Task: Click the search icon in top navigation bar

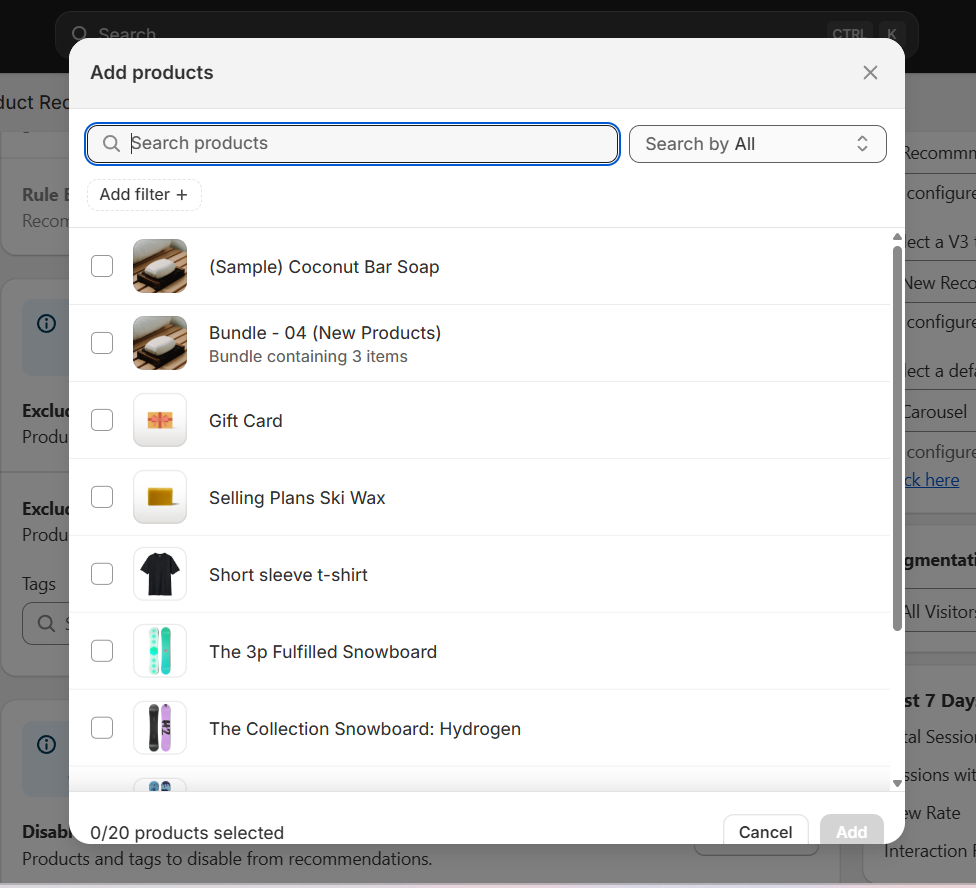Action: pyautogui.click(x=80, y=34)
